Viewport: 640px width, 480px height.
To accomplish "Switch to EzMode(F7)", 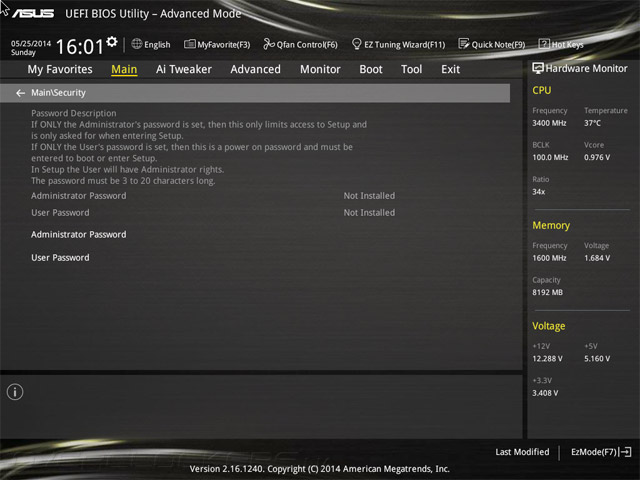I will coord(594,452).
